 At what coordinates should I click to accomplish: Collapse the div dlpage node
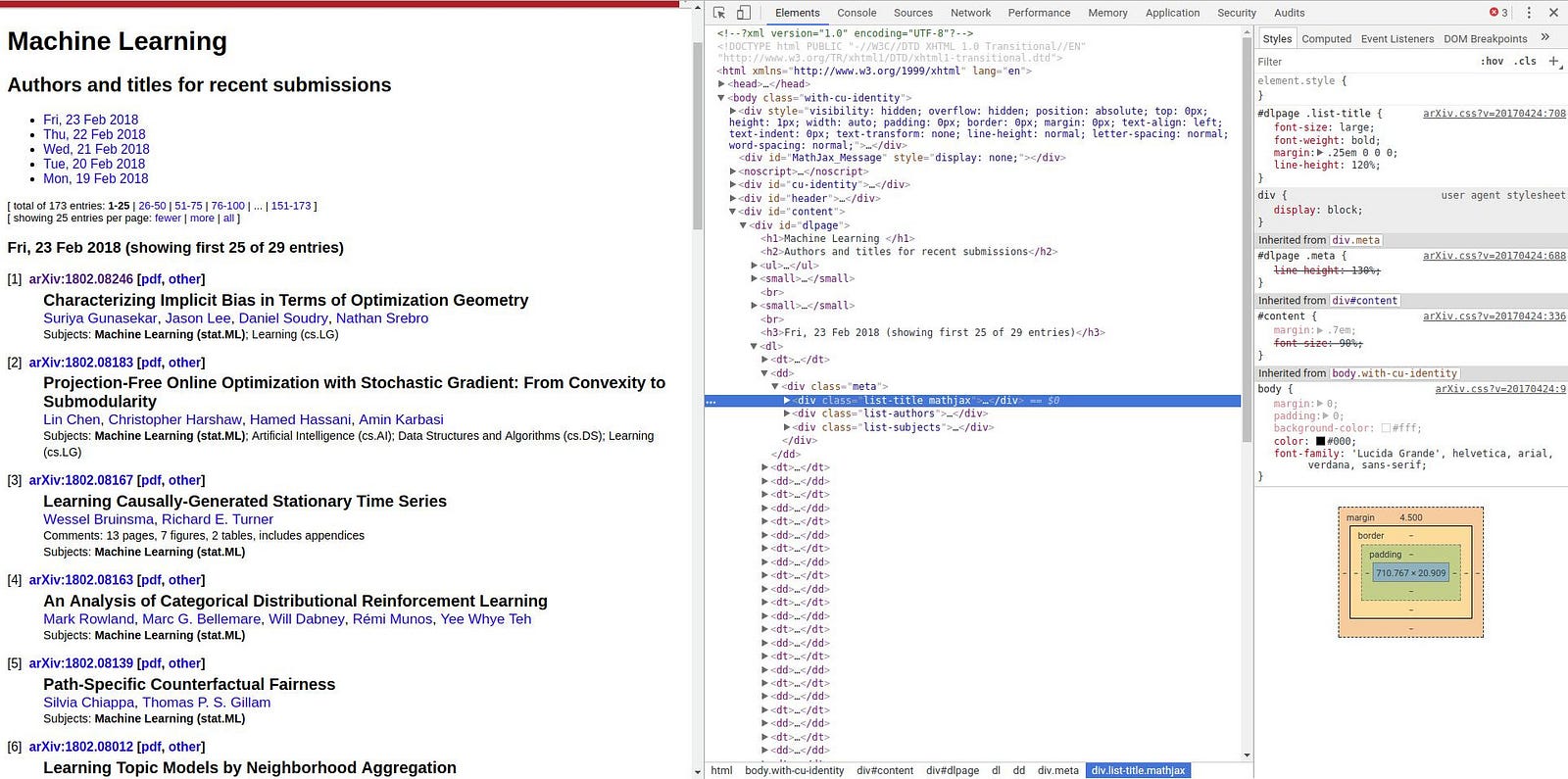[x=744, y=225]
